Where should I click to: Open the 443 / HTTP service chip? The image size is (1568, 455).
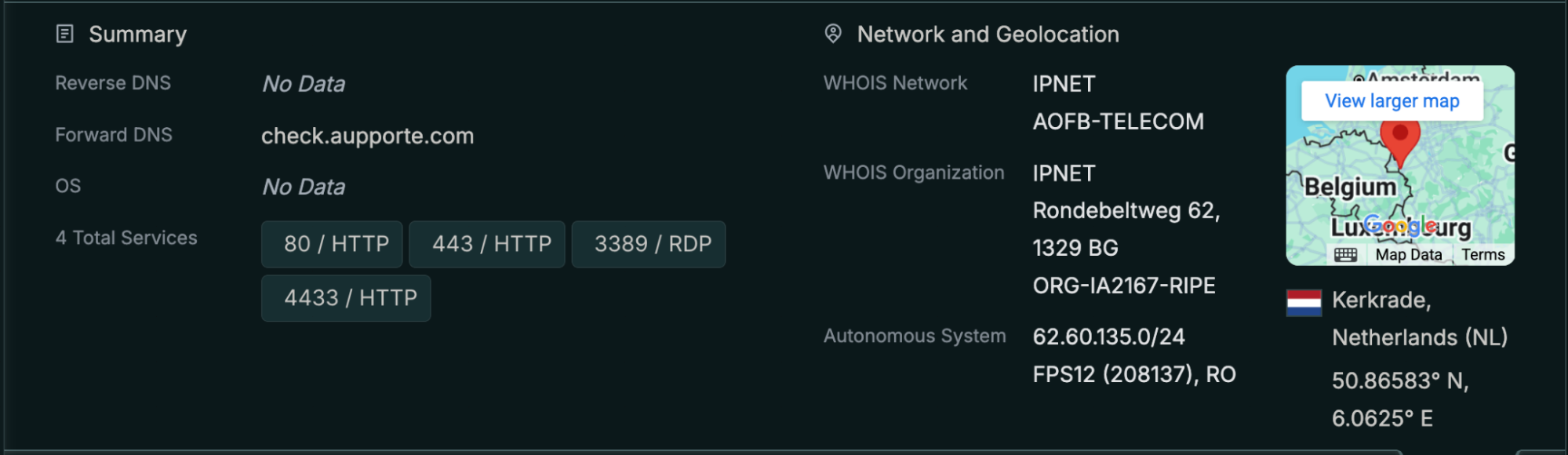[x=486, y=244]
